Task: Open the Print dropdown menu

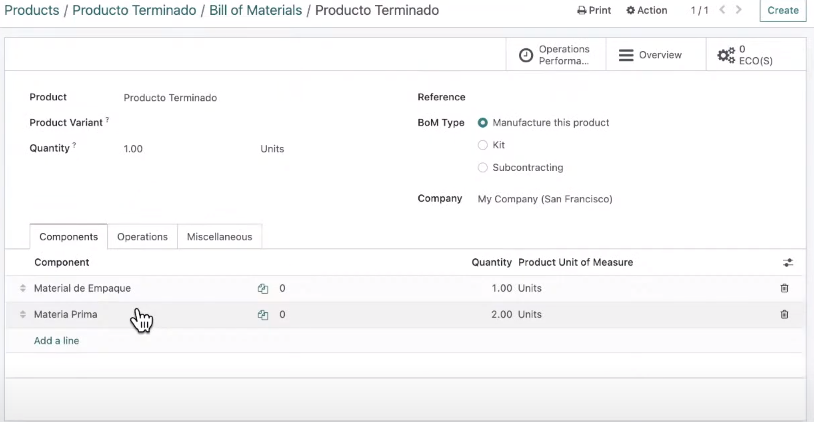Action: pos(594,10)
